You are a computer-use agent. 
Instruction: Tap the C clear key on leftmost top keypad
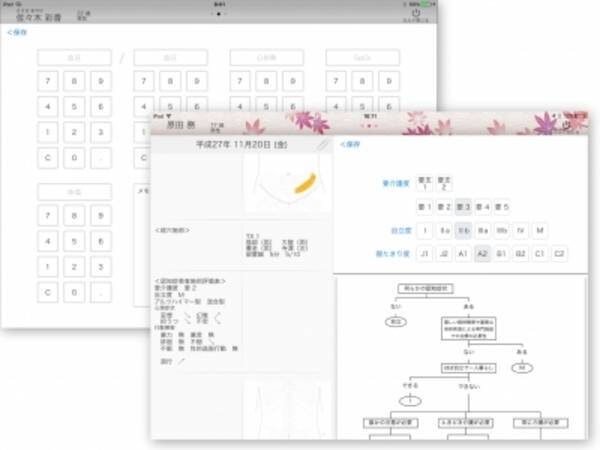point(48,158)
